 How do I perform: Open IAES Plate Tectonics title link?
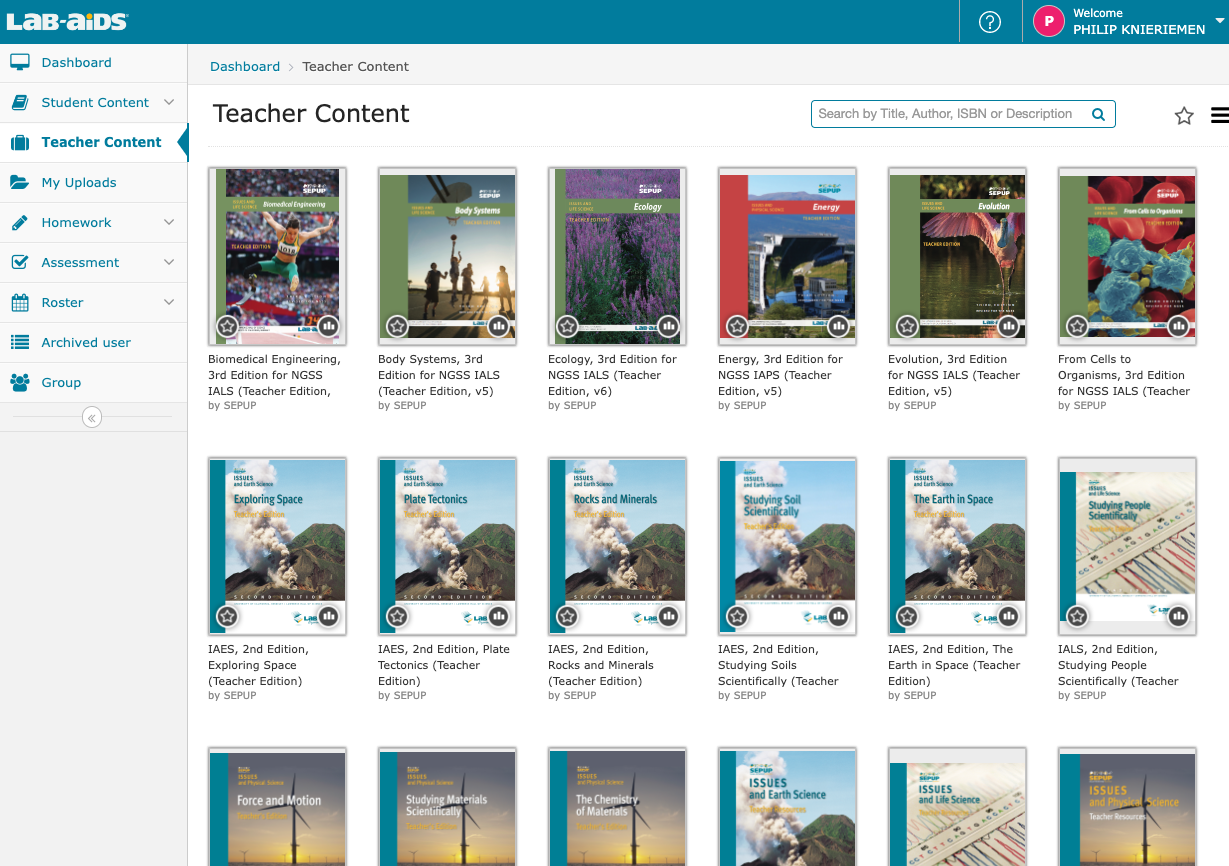pos(444,665)
